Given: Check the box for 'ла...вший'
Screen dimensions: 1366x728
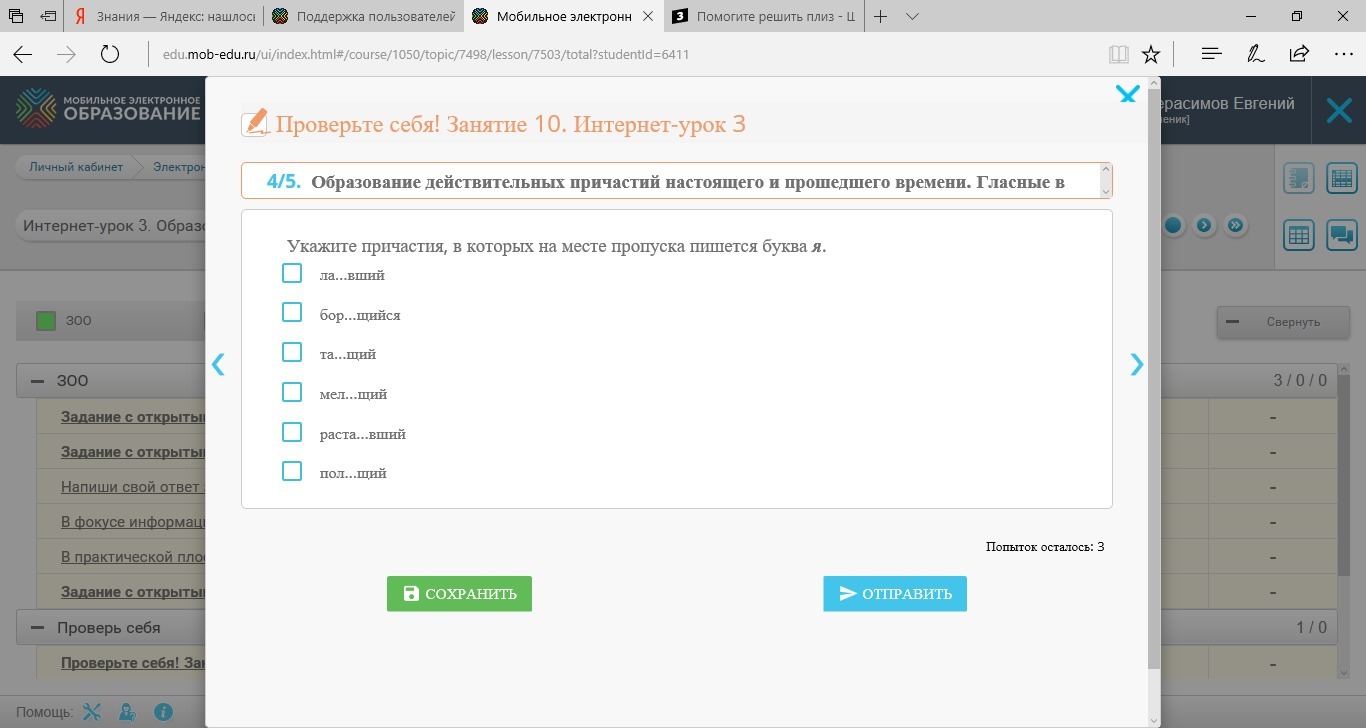Looking at the screenshot, I should pos(292,273).
